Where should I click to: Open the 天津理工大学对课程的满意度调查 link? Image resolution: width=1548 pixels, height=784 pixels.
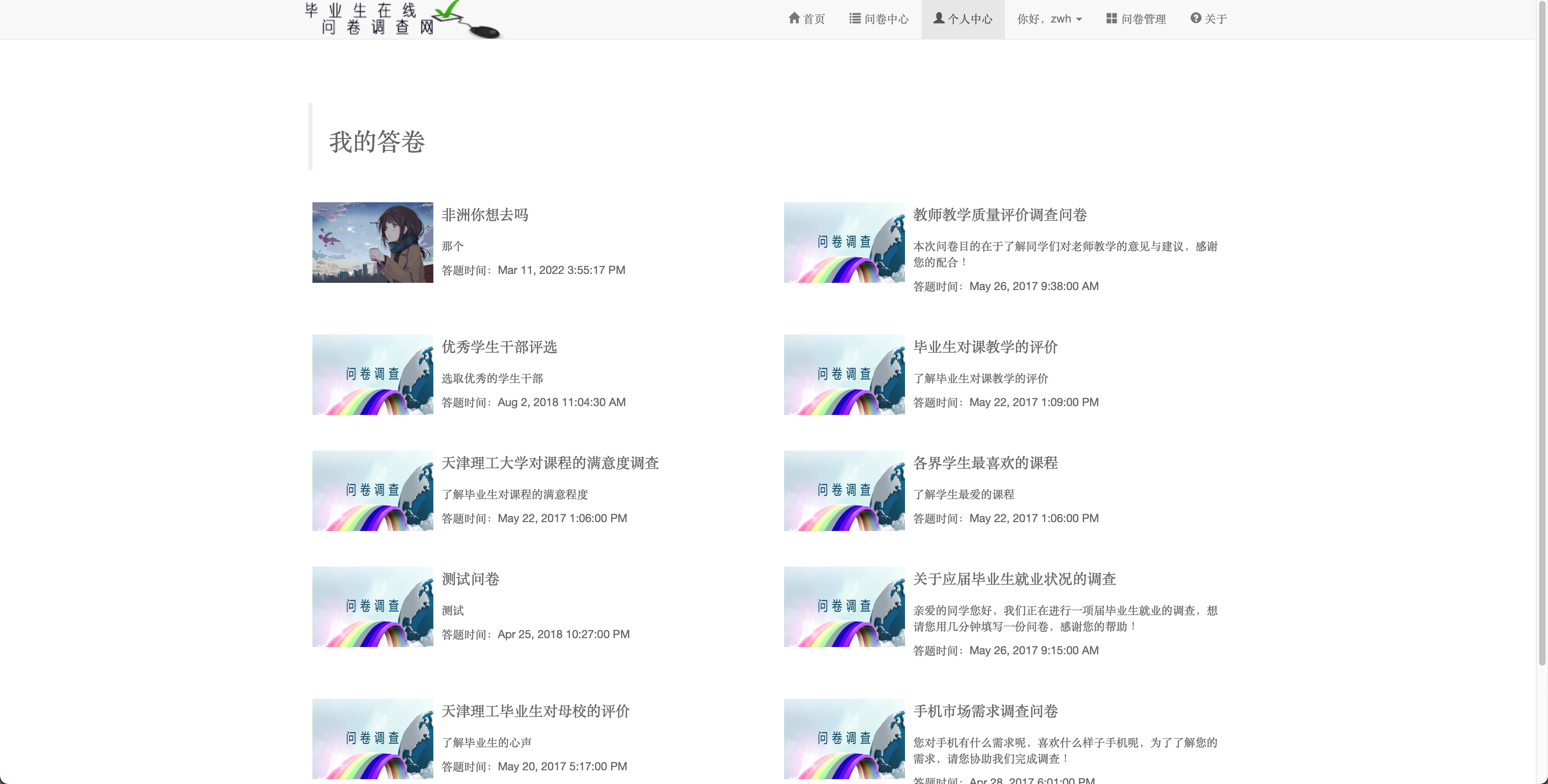[x=550, y=463]
